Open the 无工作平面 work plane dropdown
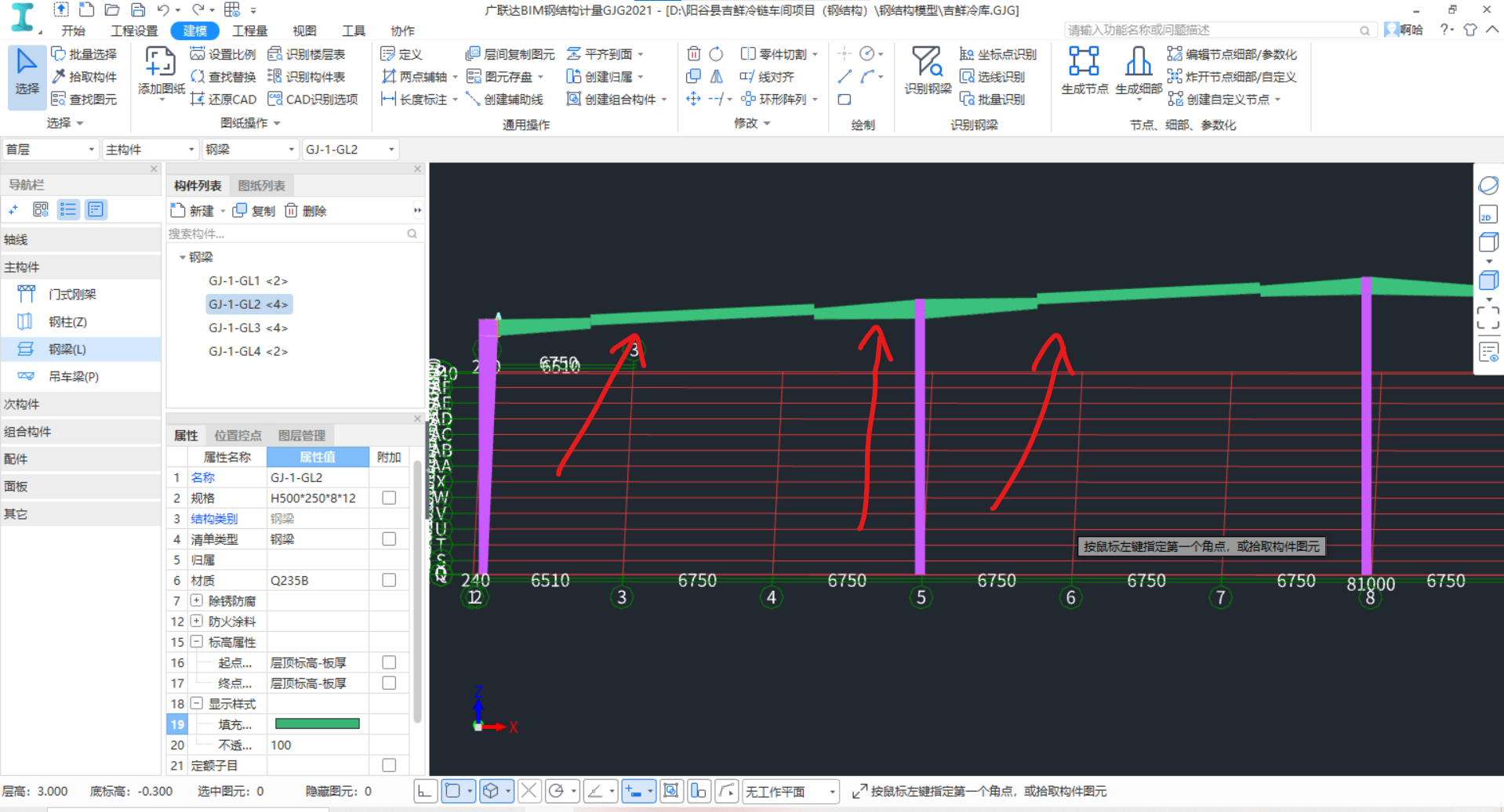Image resolution: width=1504 pixels, height=812 pixels. click(790, 792)
